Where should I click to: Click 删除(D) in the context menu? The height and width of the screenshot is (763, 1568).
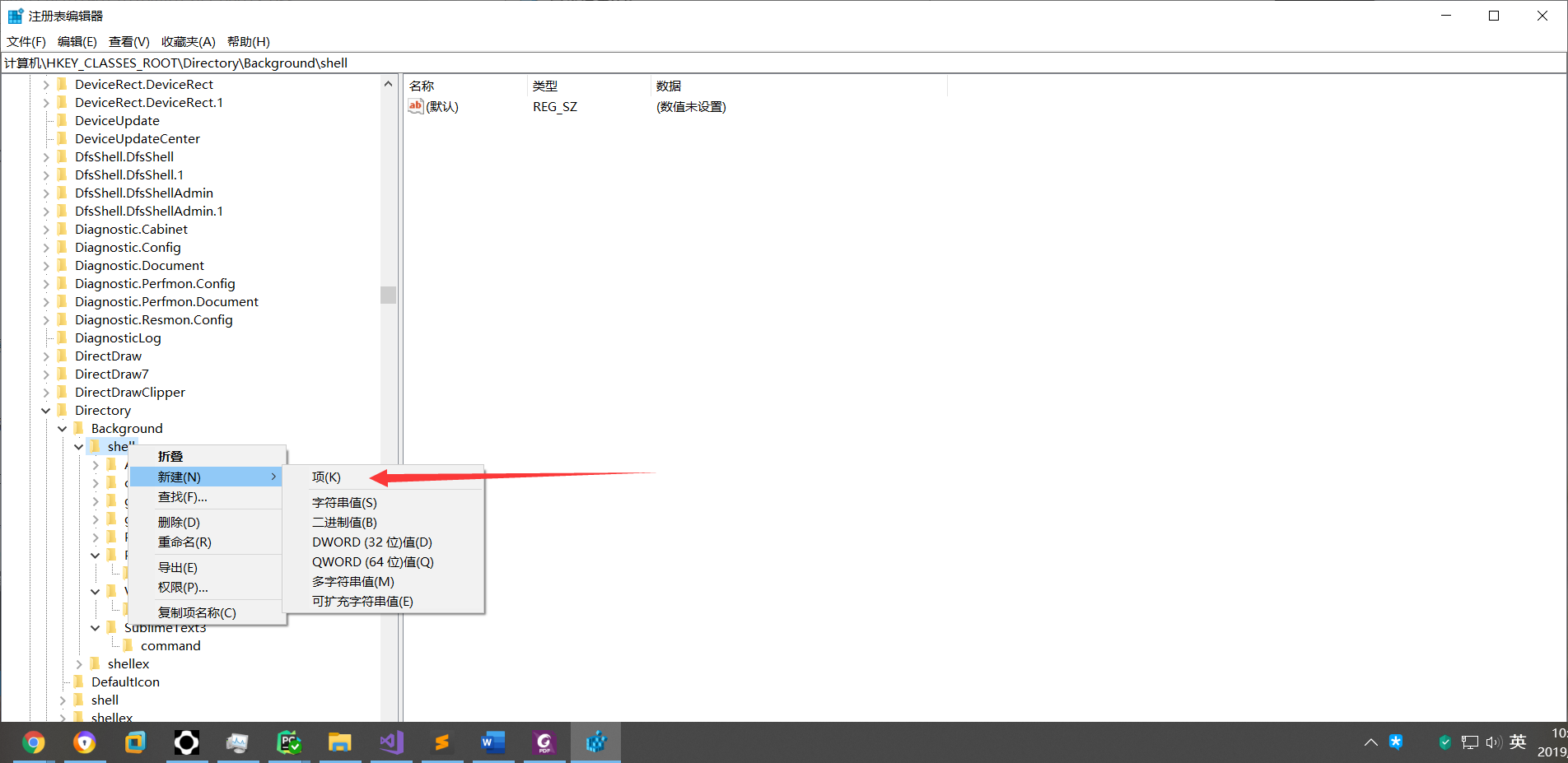208,522
